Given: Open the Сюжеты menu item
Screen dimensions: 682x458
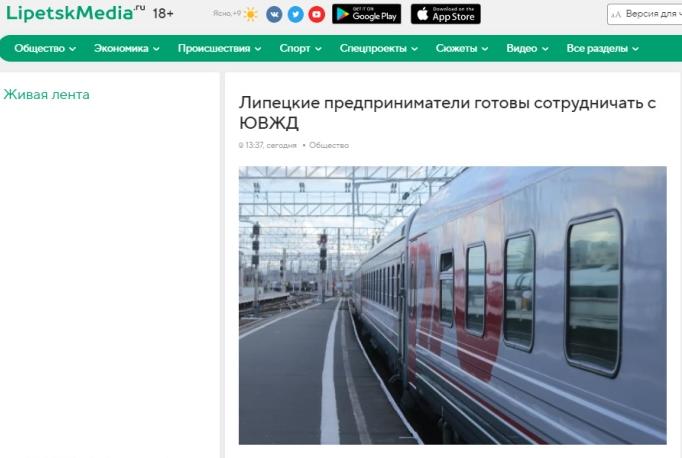Looking at the screenshot, I should coord(456,48).
